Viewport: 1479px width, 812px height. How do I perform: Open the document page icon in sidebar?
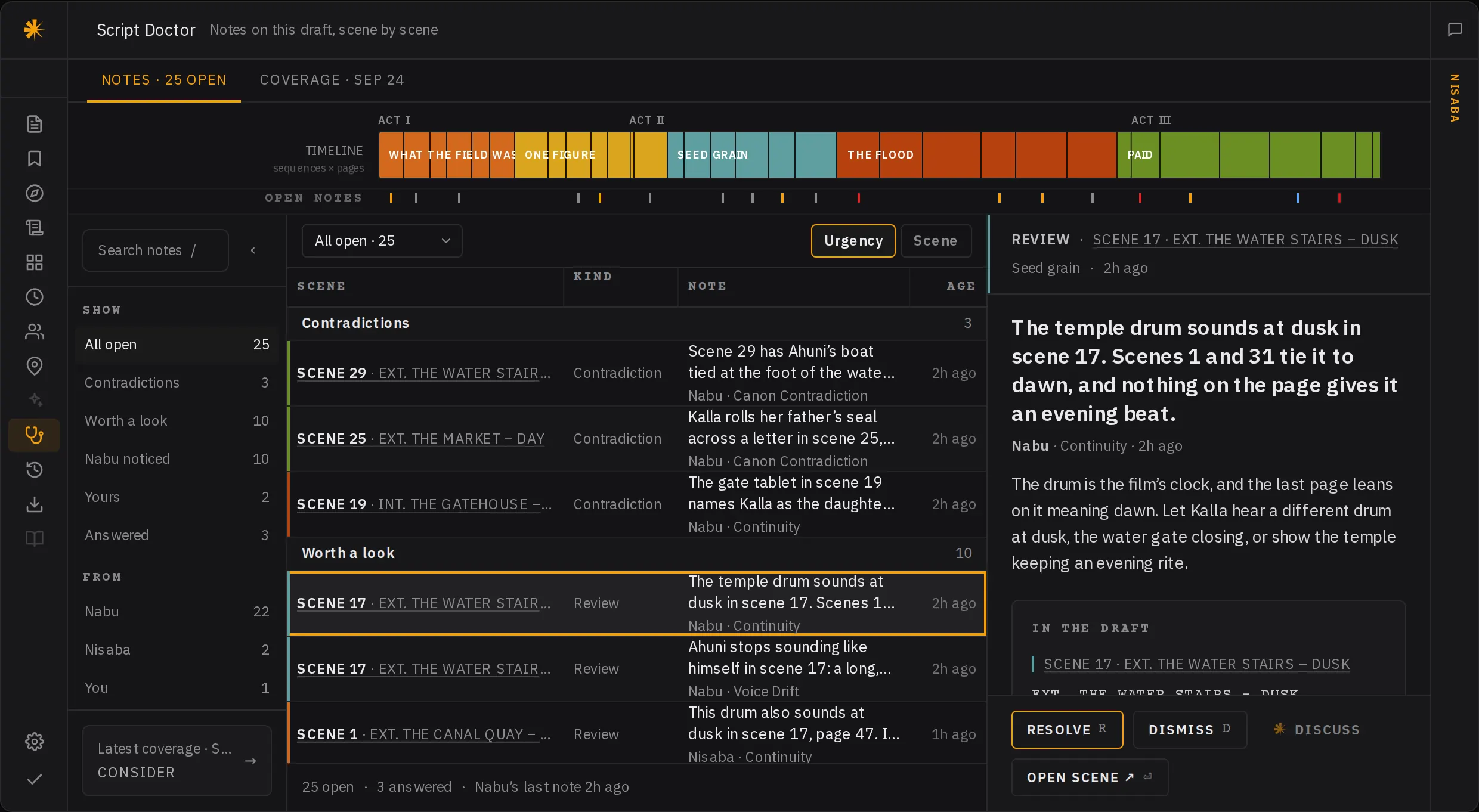[35, 124]
